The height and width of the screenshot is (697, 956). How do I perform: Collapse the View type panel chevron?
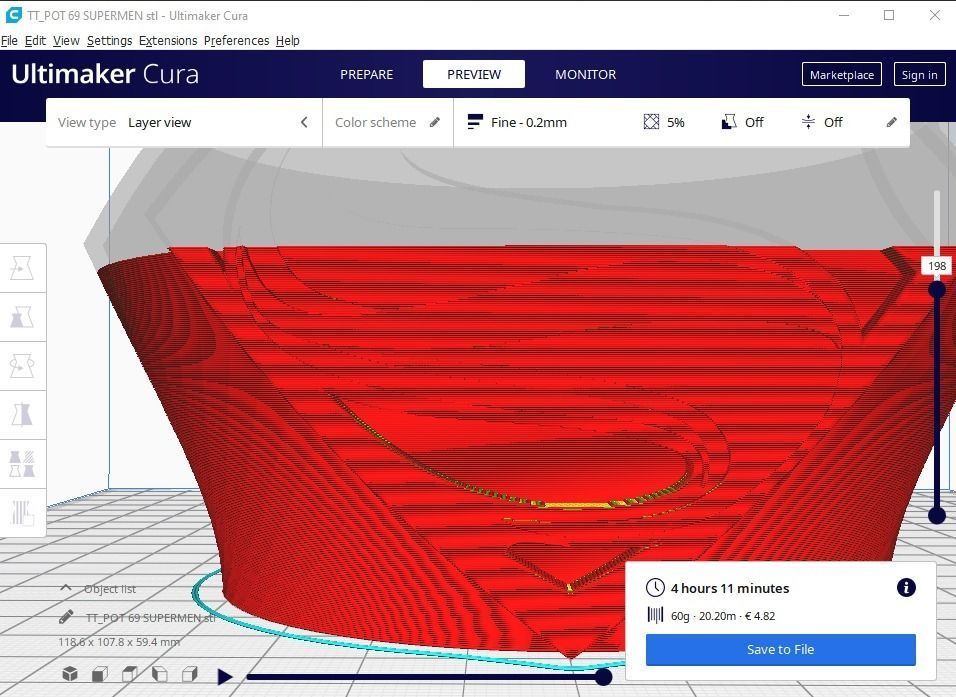(304, 122)
